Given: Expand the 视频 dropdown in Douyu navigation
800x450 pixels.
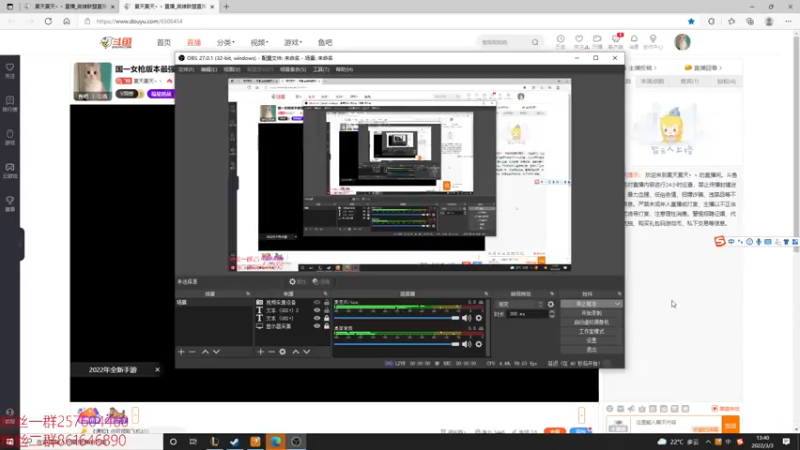Looking at the screenshot, I should tap(259, 42).
